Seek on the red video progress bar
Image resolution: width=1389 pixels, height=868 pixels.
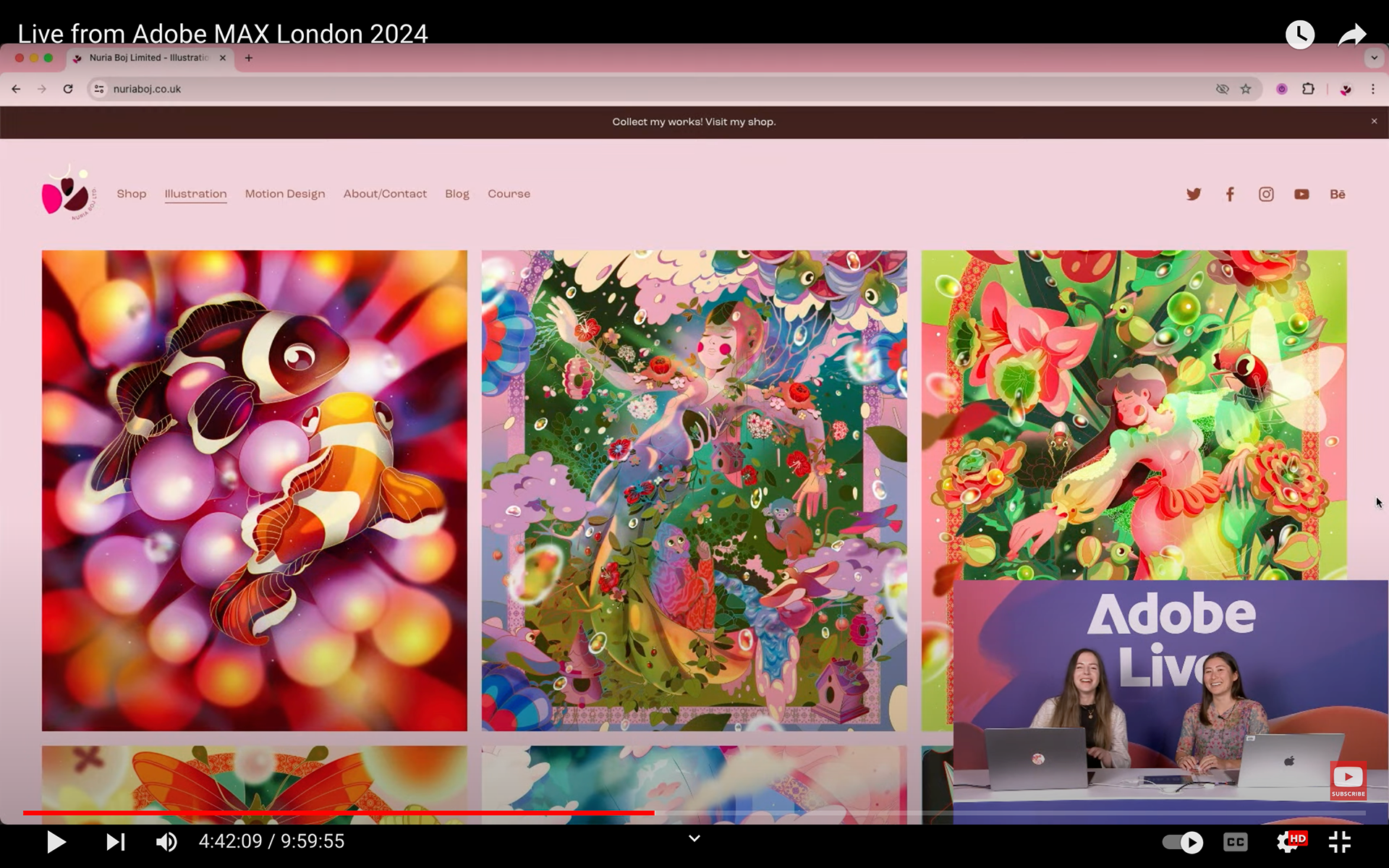(x=339, y=813)
